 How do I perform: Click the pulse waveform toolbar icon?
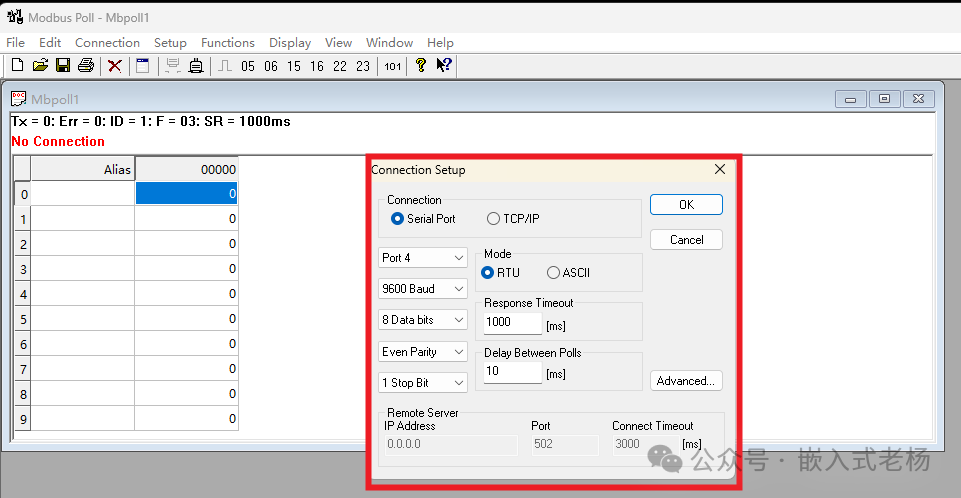[x=225, y=66]
